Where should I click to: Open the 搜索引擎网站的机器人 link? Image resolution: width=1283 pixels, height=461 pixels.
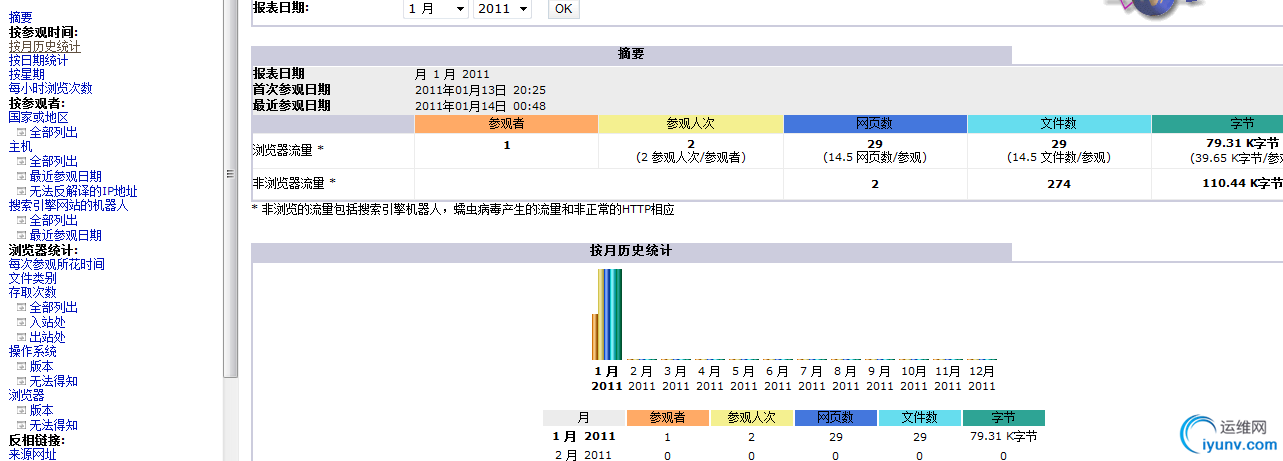[x=69, y=206]
